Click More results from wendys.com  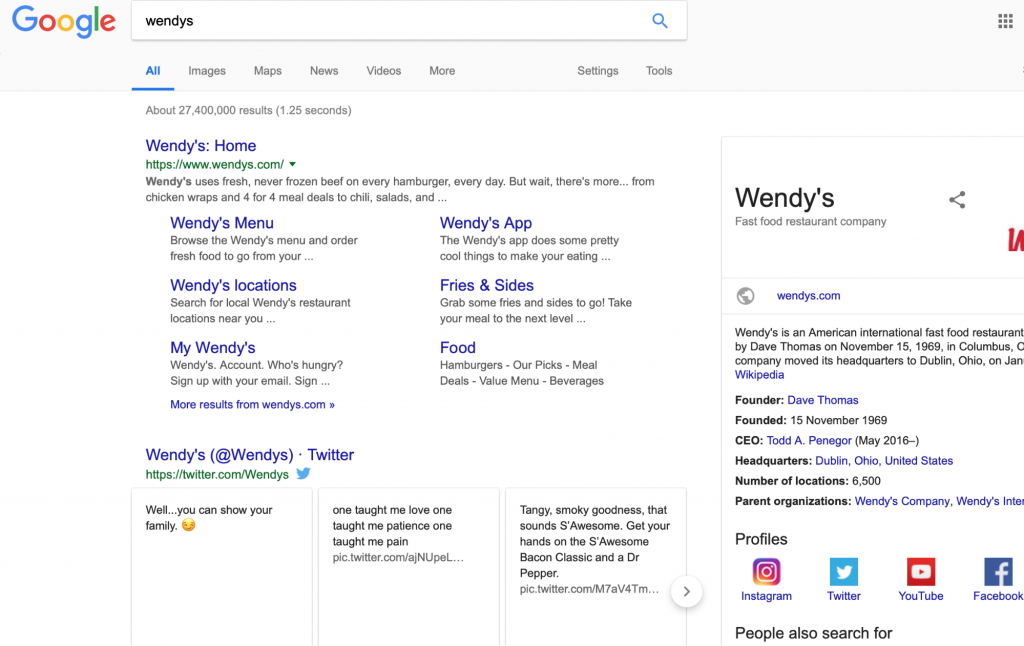(252, 405)
